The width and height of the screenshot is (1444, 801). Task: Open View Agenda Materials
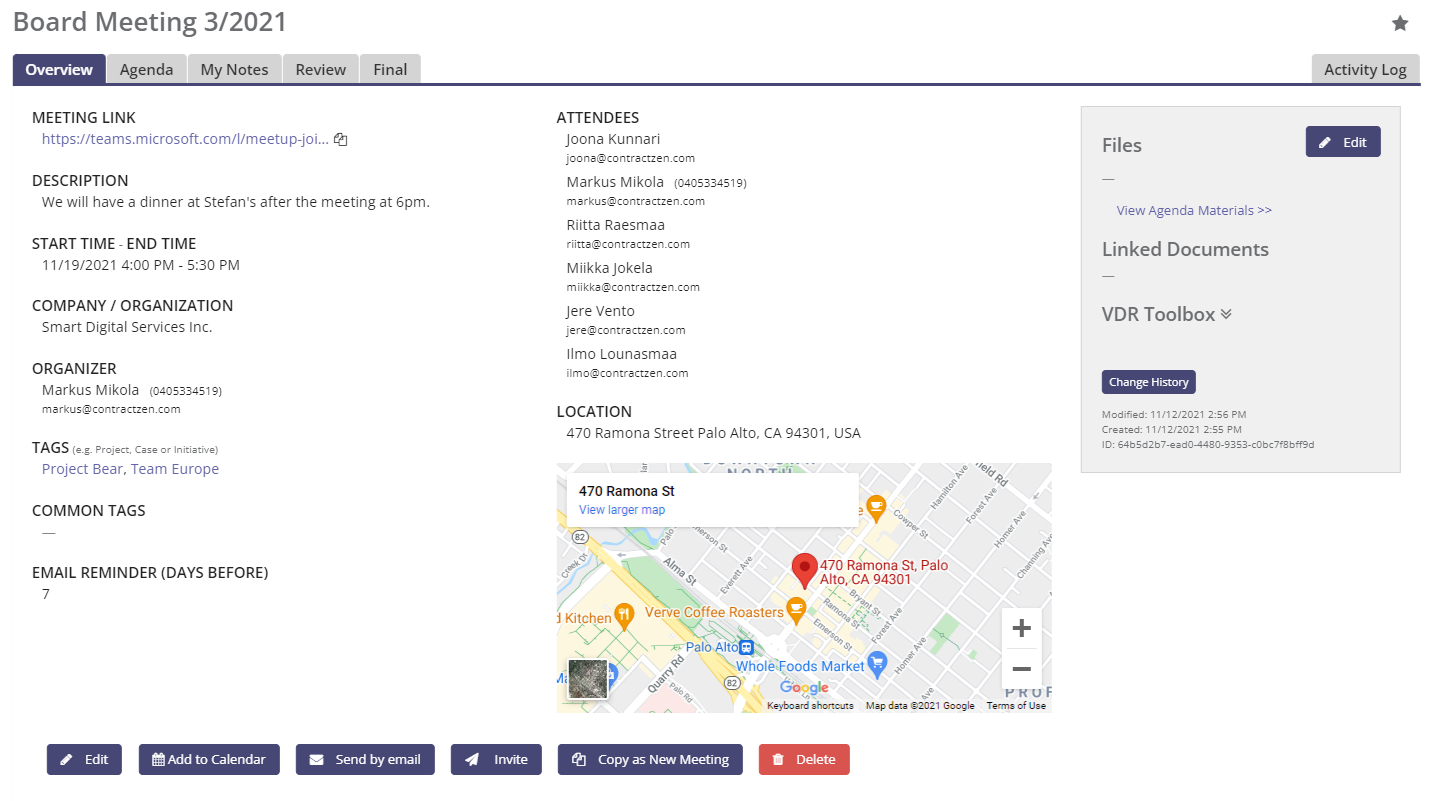click(1193, 210)
